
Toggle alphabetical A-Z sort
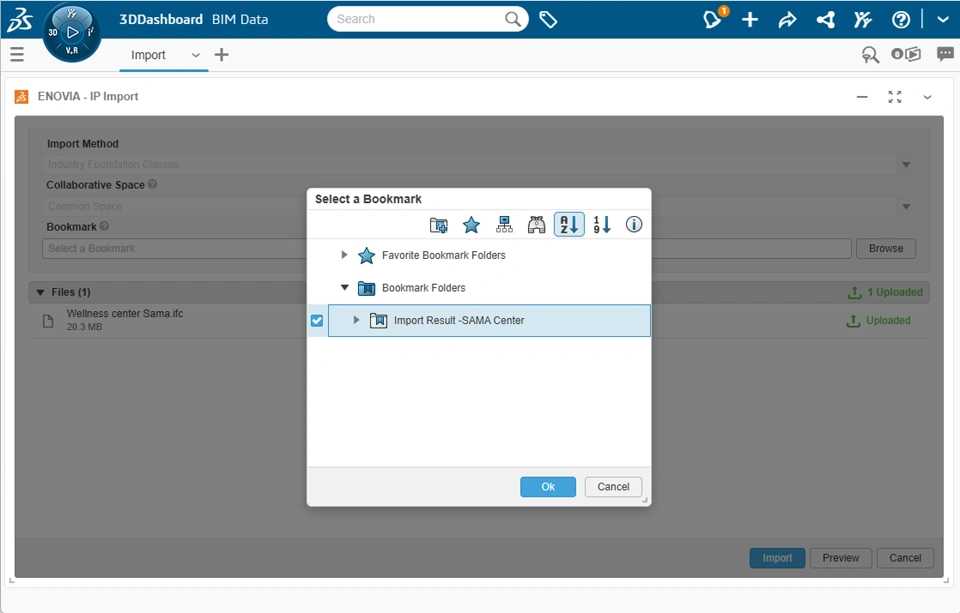(x=569, y=225)
